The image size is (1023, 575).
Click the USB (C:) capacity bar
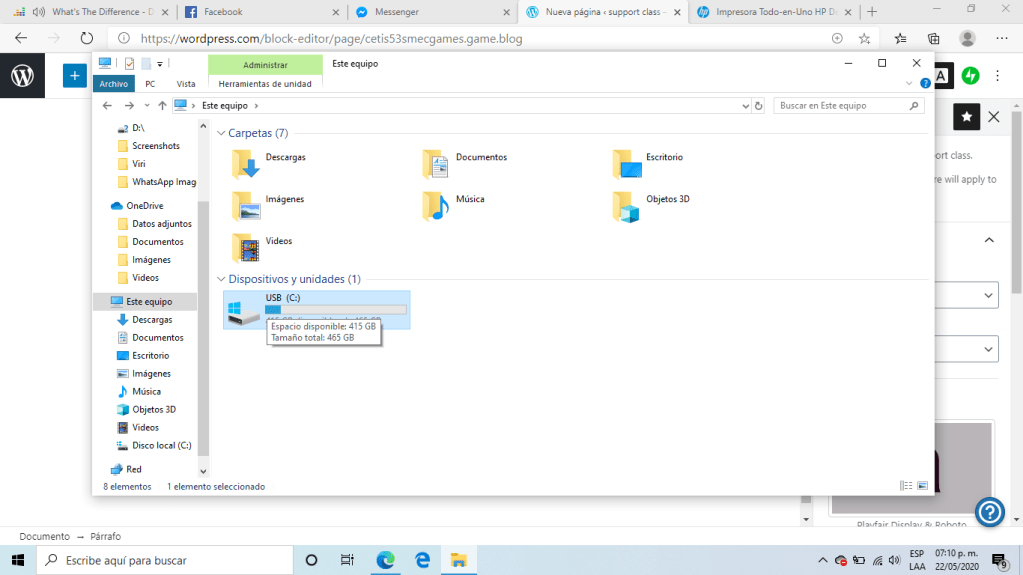(335, 310)
